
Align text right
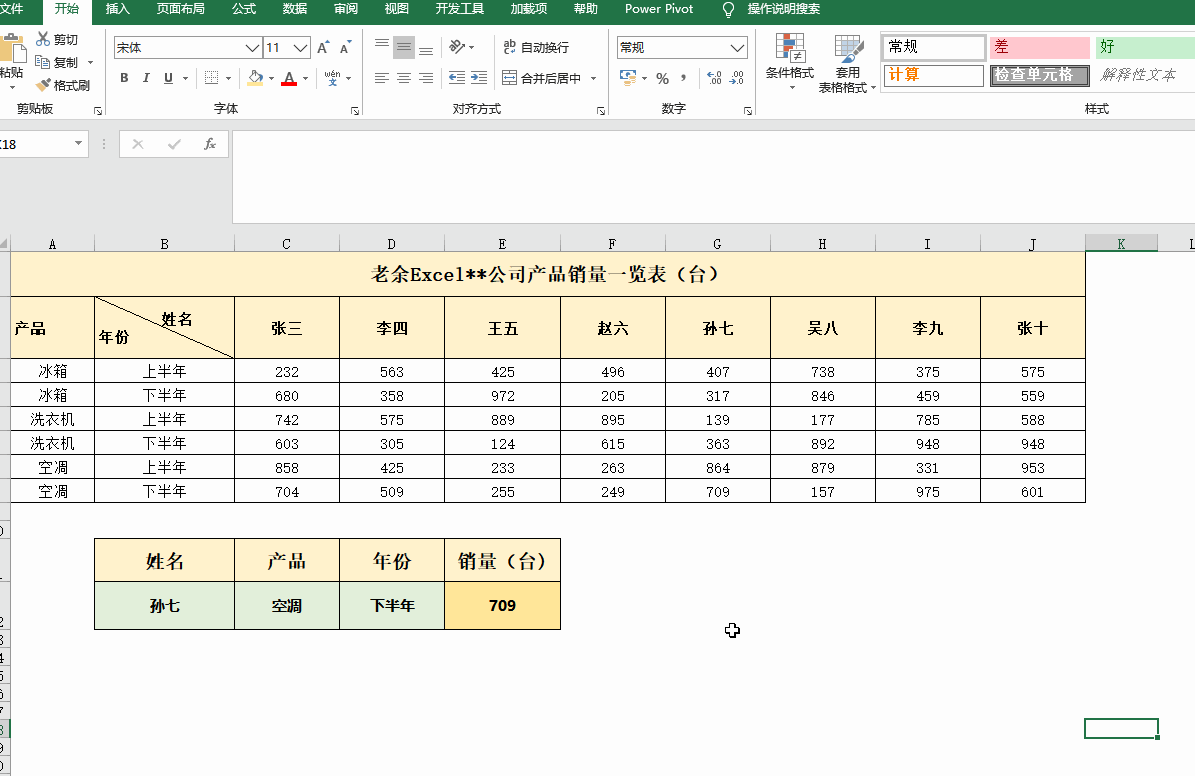point(426,78)
